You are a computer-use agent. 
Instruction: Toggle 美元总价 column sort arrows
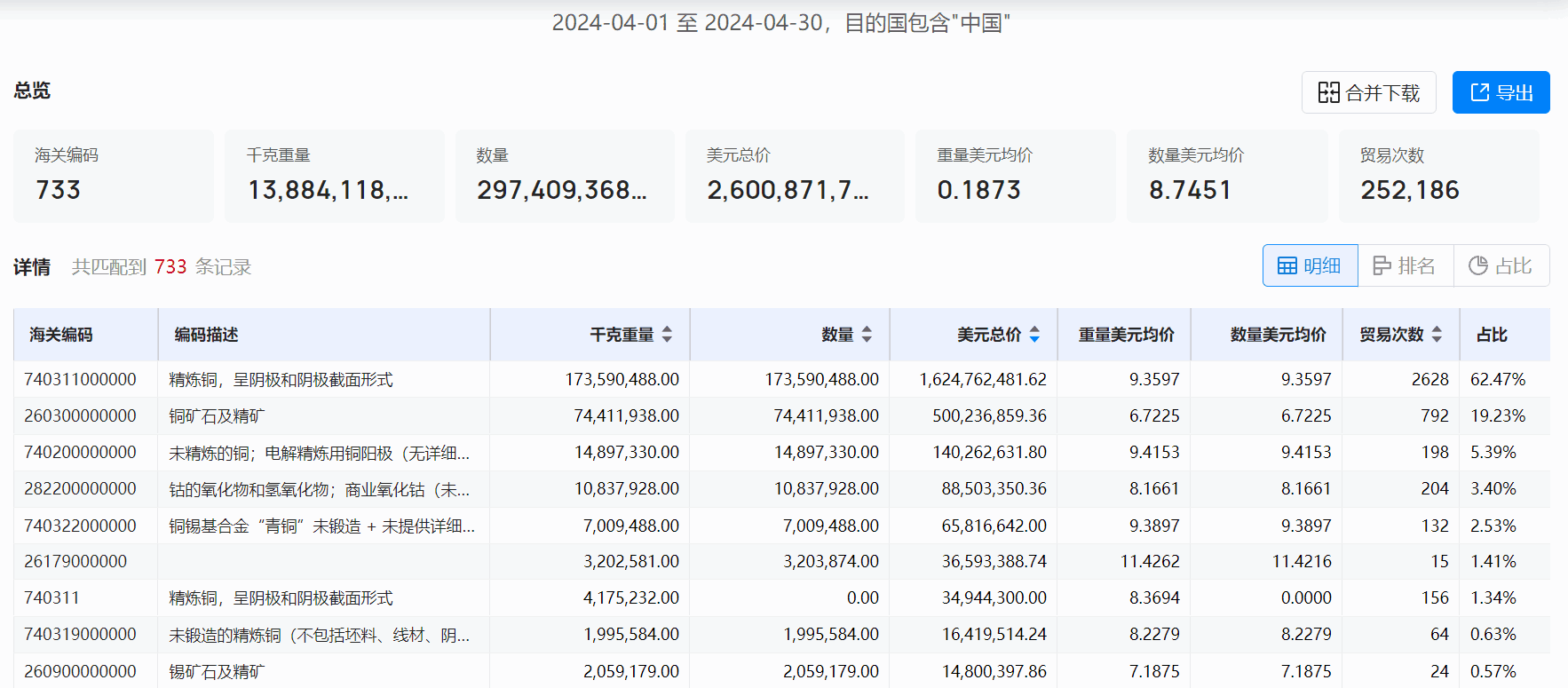click(x=1034, y=335)
